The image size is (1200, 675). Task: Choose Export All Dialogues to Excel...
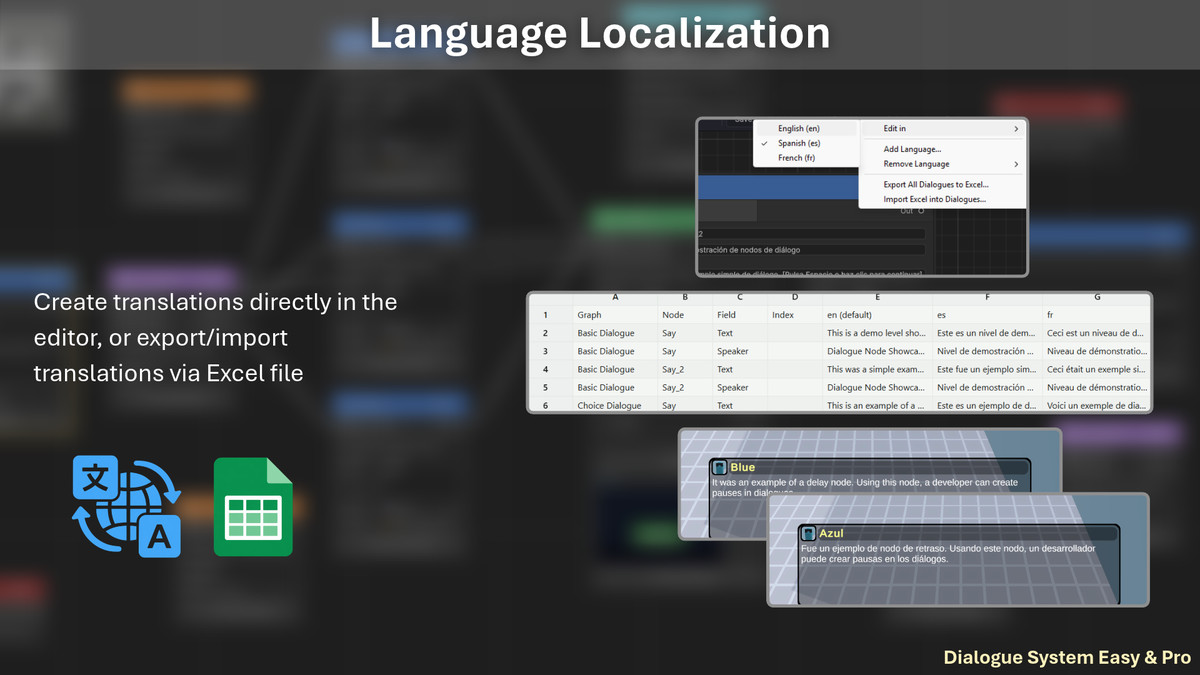click(x=943, y=184)
